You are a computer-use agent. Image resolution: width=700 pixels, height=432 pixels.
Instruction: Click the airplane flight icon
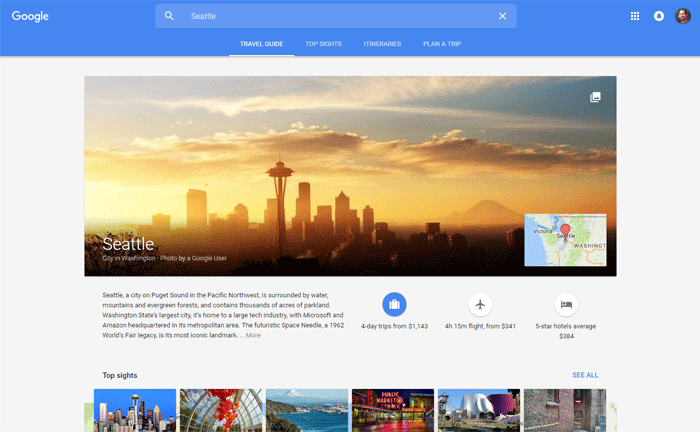point(480,304)
